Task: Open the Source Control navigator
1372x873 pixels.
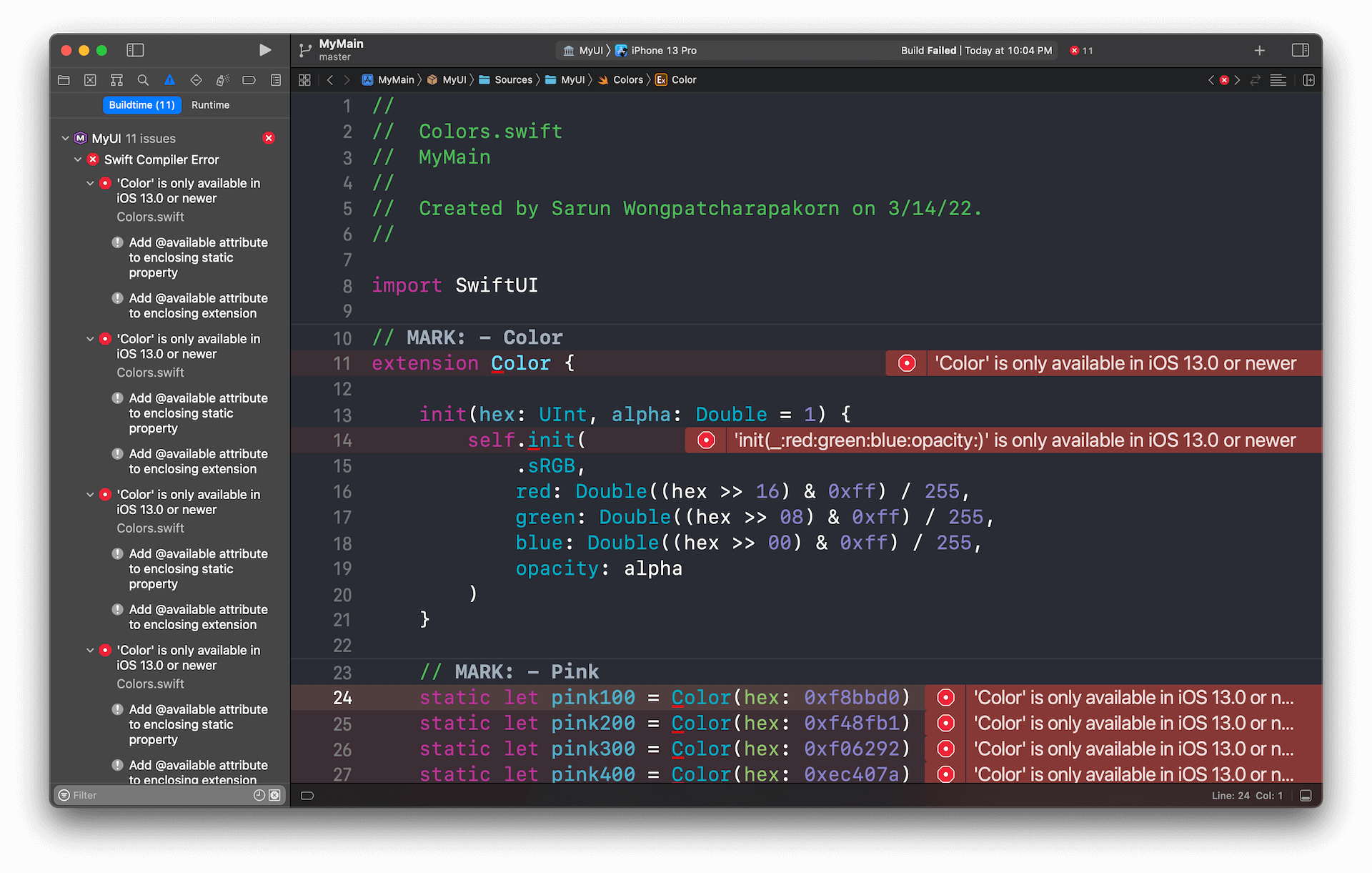Action: point(90,80)
